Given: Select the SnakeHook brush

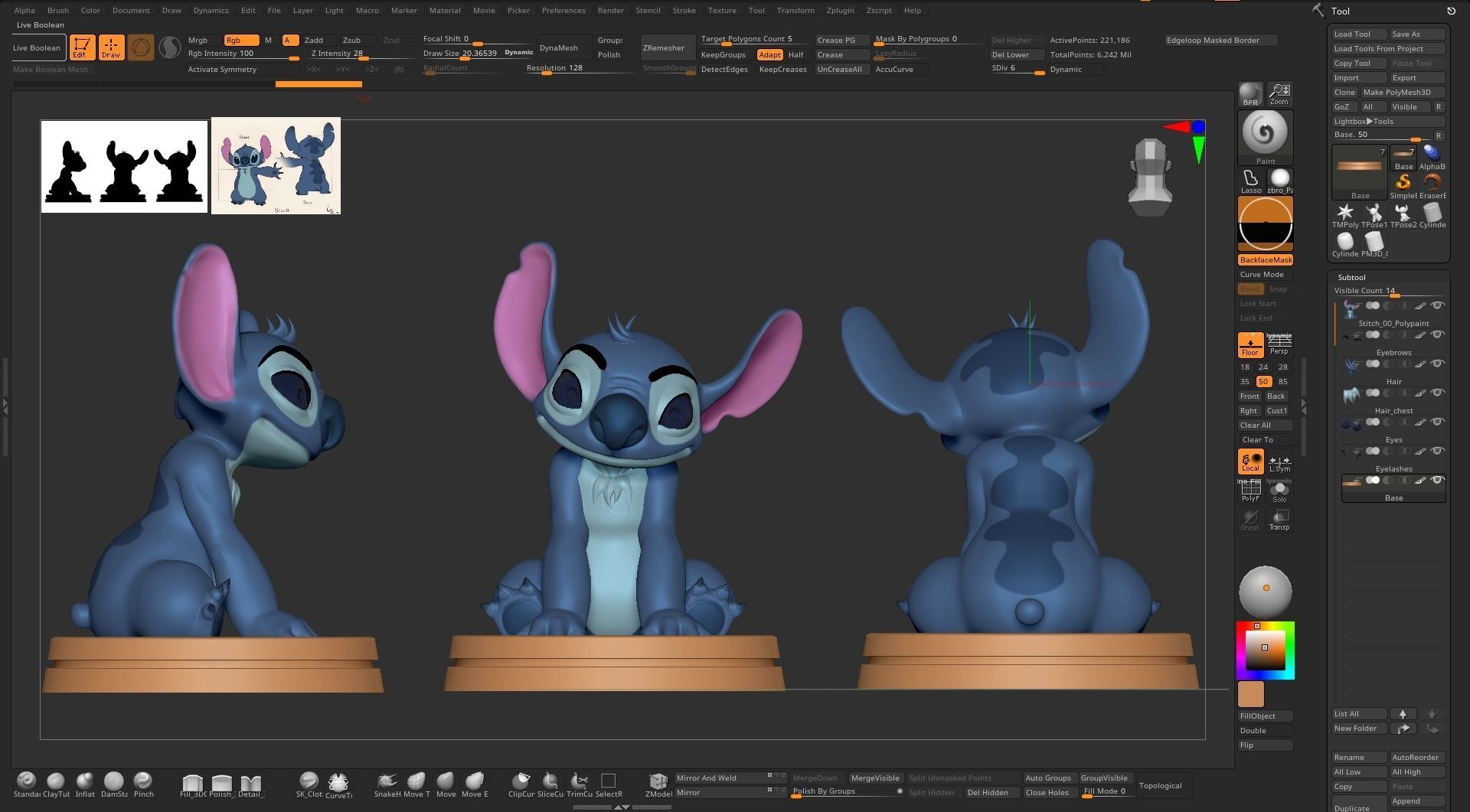Looking at the screenshot, I should 387,784.
